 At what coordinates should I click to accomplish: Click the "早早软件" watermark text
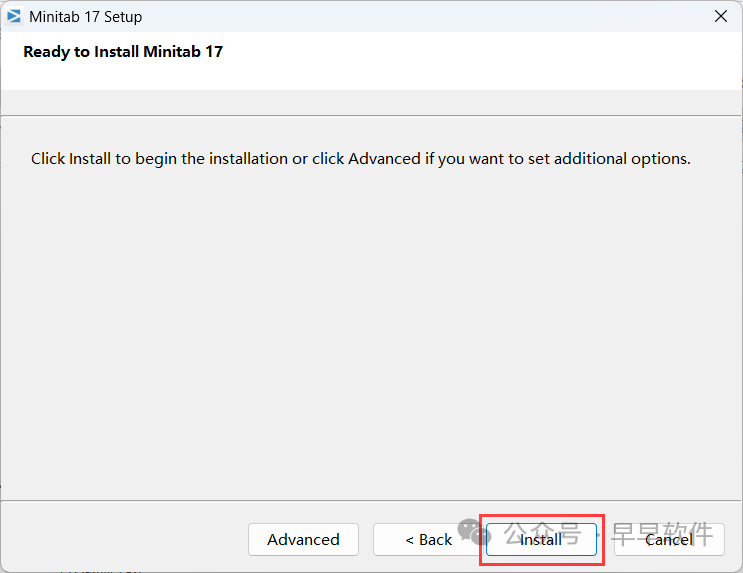(x=662, y=533)
